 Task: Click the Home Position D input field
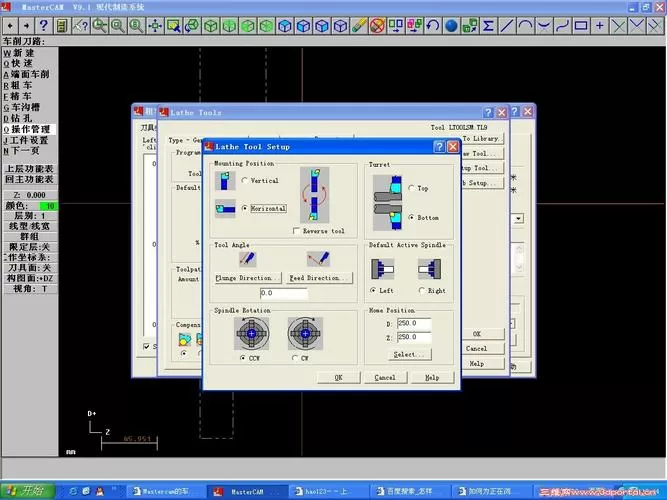pos(414,323)
